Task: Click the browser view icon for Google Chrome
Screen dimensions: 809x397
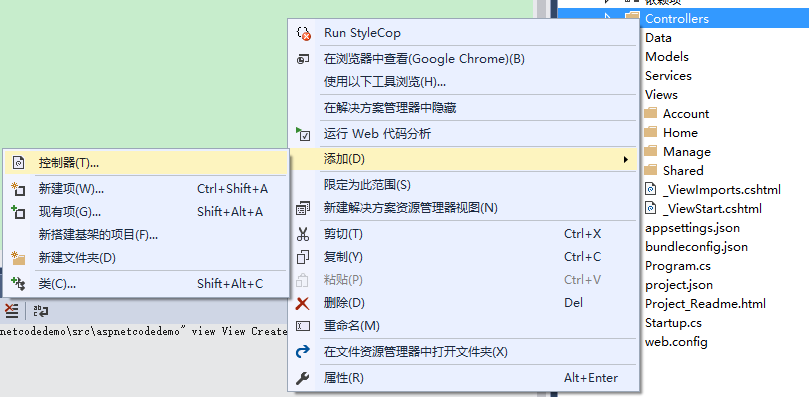Action: [x=303, y=59]
